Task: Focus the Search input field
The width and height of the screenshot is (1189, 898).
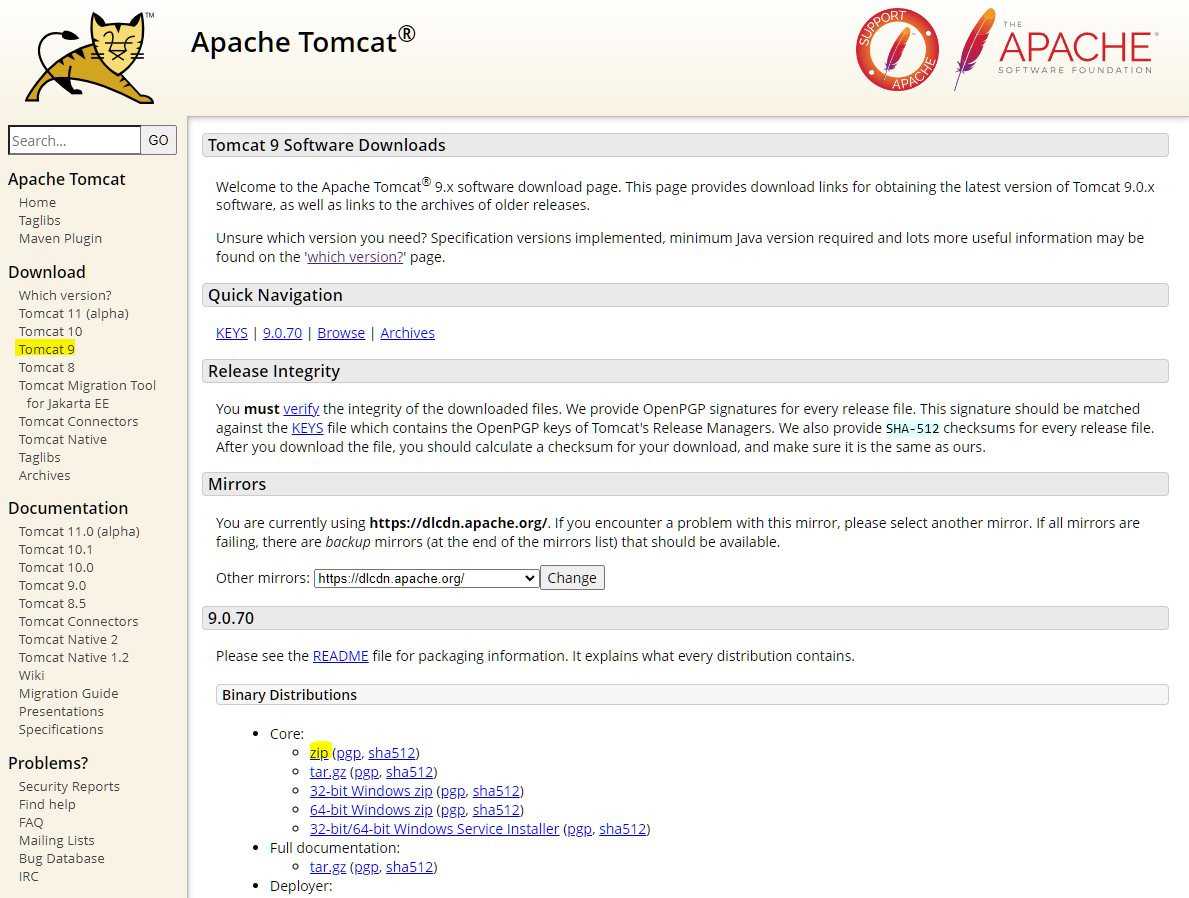Action: click(x=74, y=140)
